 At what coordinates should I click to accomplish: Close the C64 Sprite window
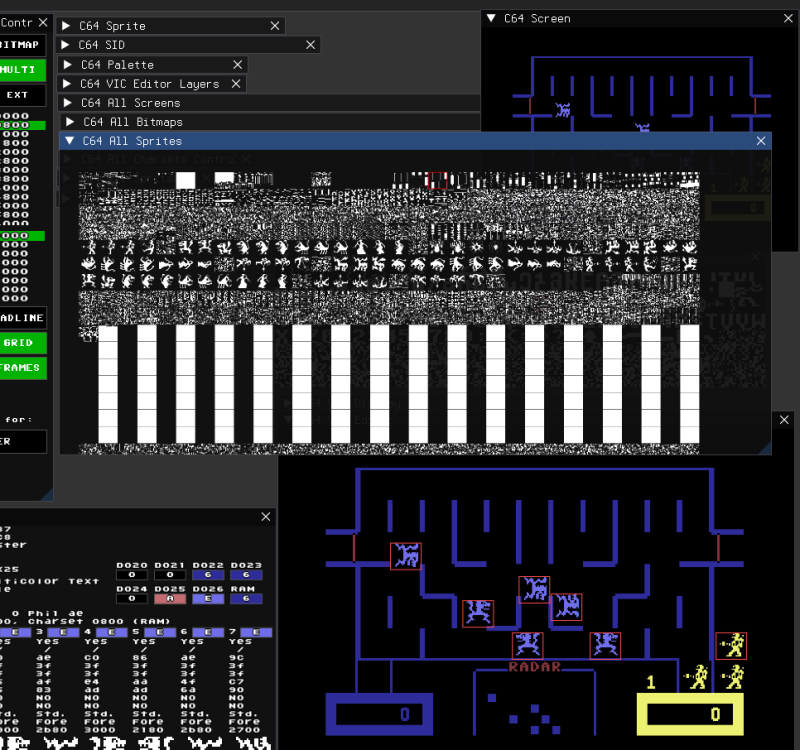tap(274, 26)
